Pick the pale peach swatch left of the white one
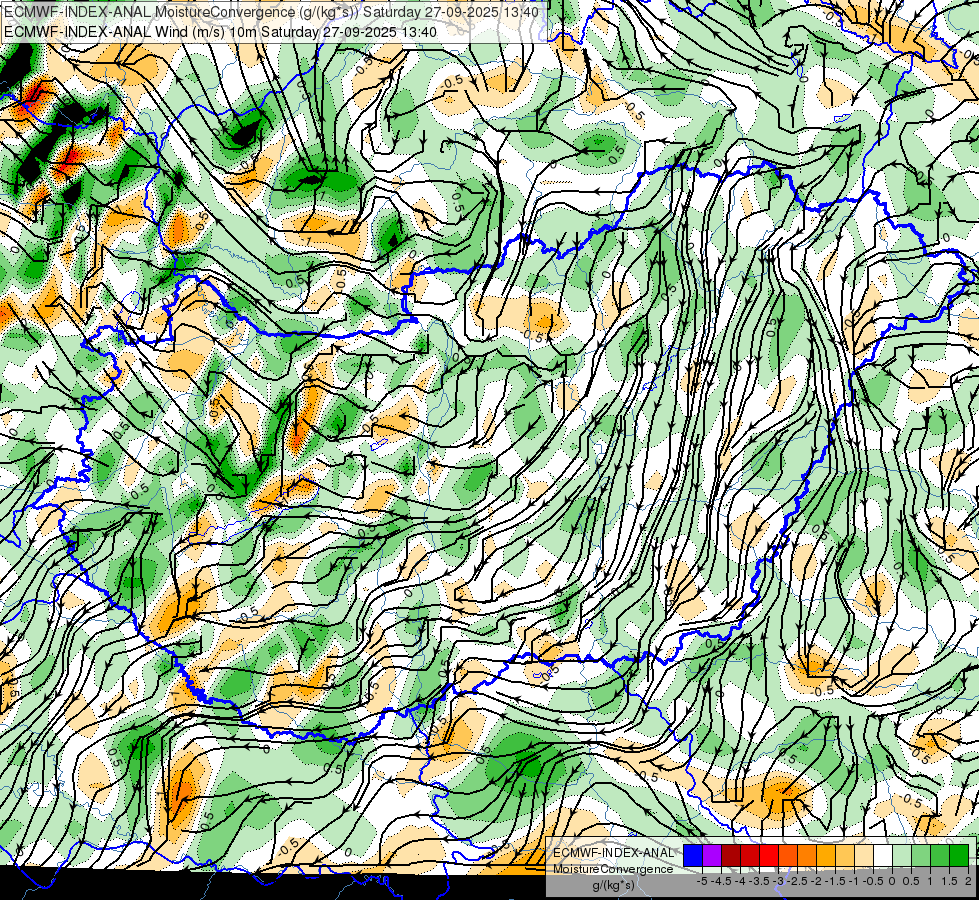 tap(864, 855)
